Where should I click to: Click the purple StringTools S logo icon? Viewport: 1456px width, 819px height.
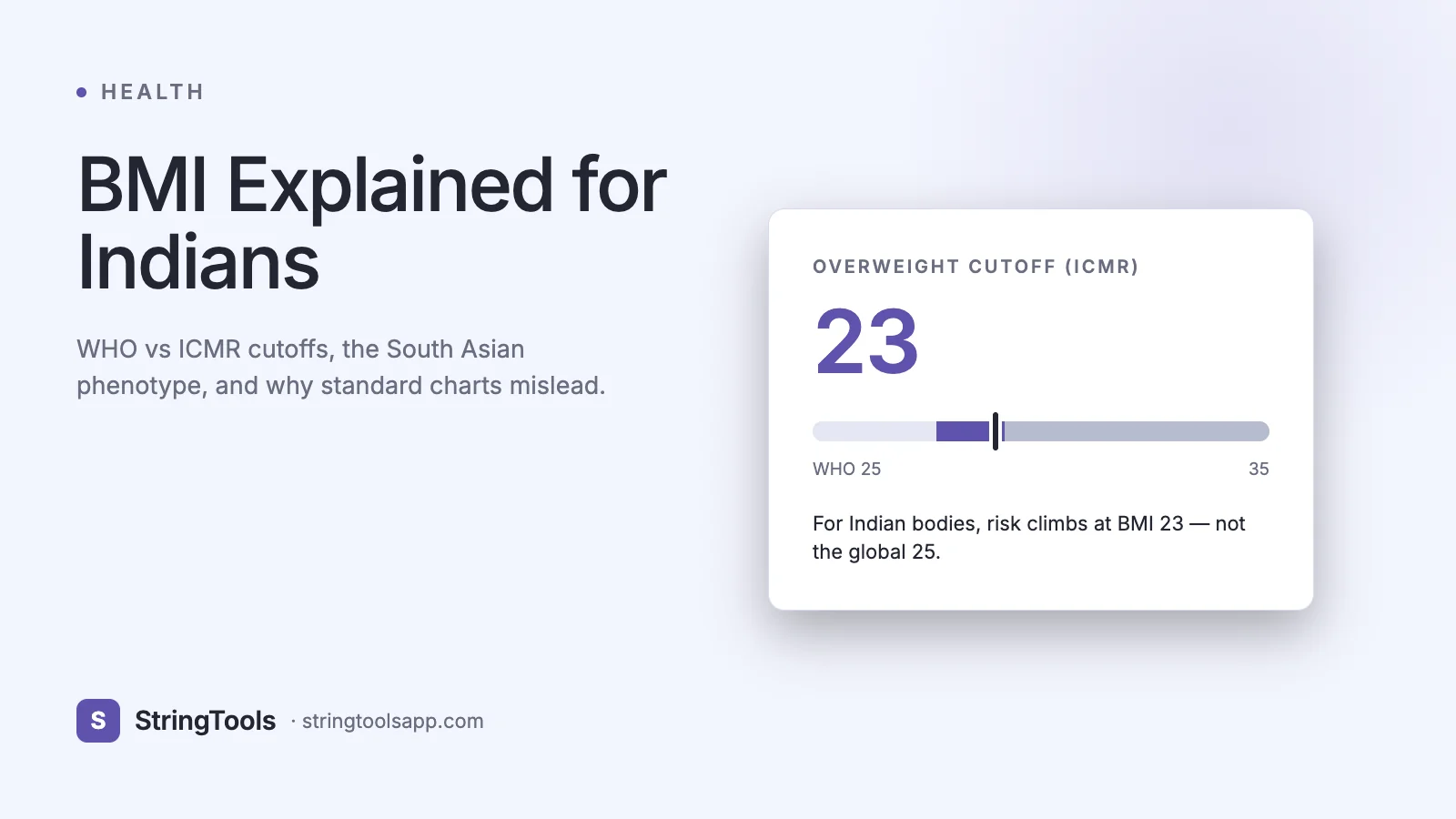tap(98, 721)
